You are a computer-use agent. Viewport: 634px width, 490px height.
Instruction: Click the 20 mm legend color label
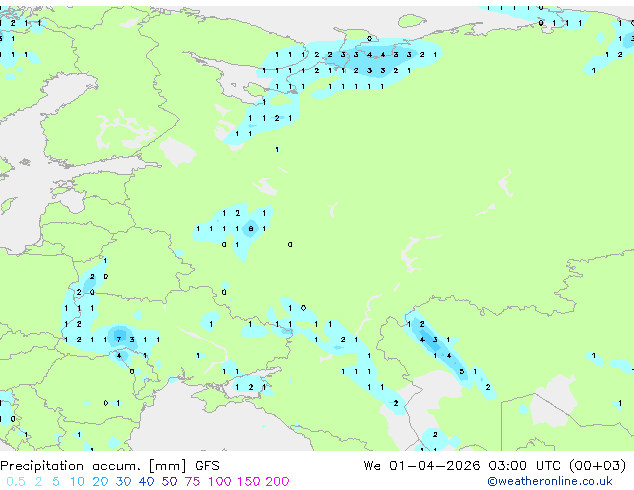point(100,482)
